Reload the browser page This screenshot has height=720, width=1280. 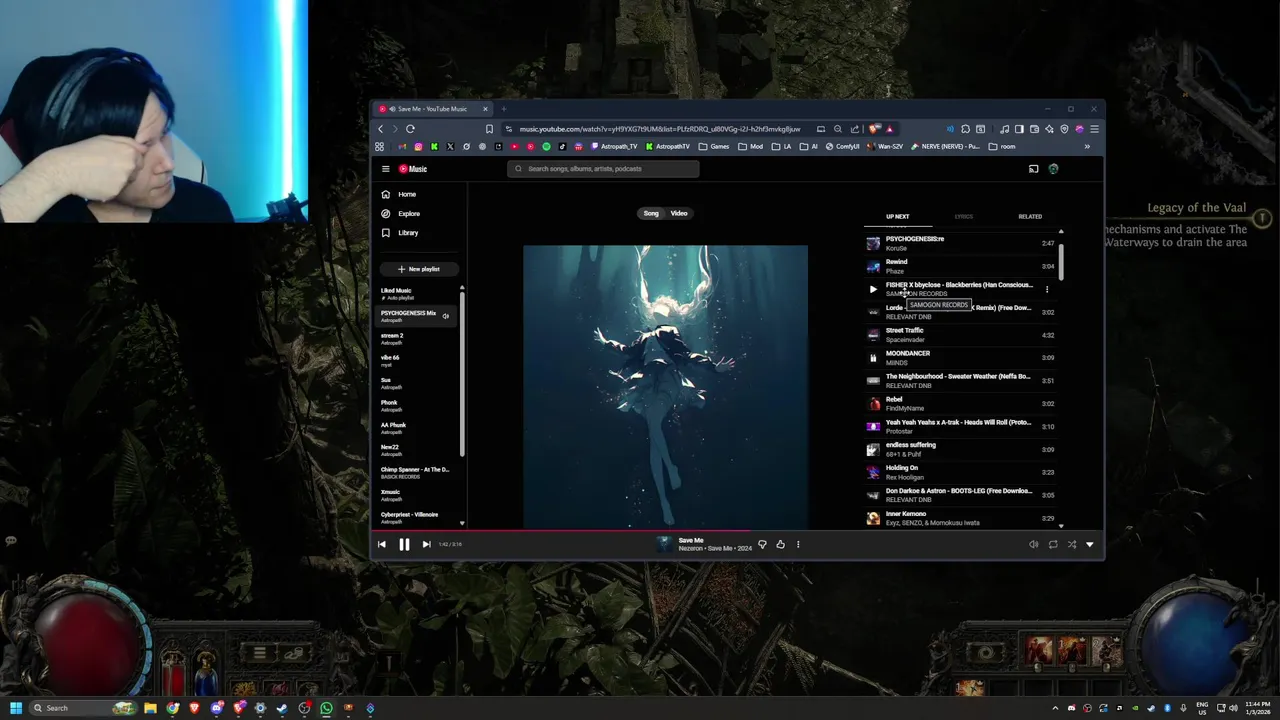410,129
